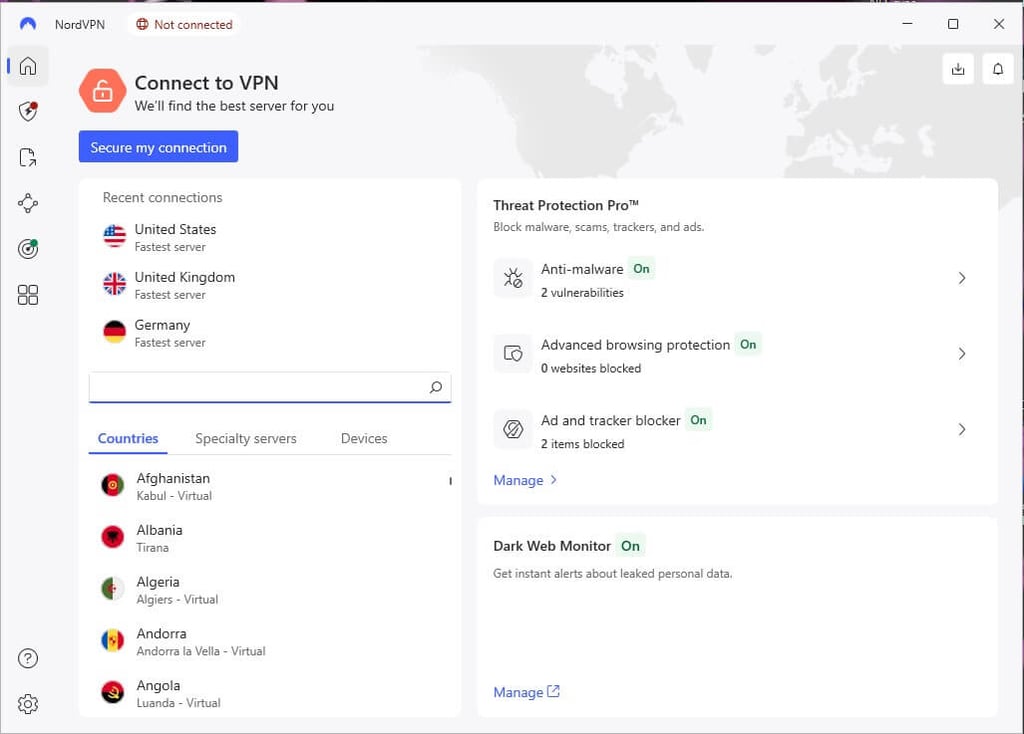
Task: Click the countries list scrollbar thumb
Action: [450, 481]
